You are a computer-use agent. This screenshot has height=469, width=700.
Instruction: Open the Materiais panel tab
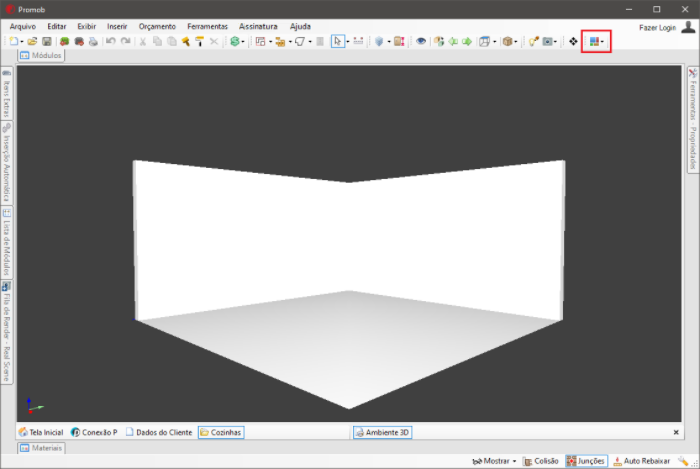[41, 448]
